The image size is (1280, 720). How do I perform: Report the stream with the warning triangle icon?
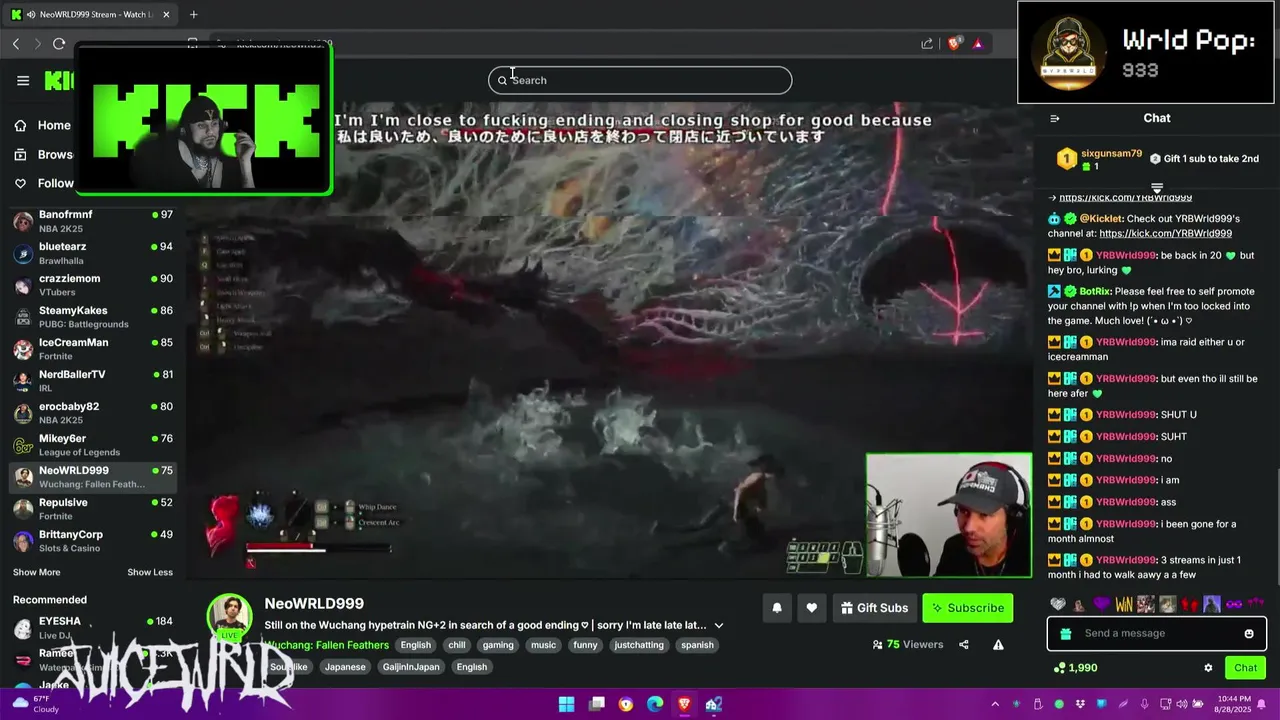coord(998,645)
